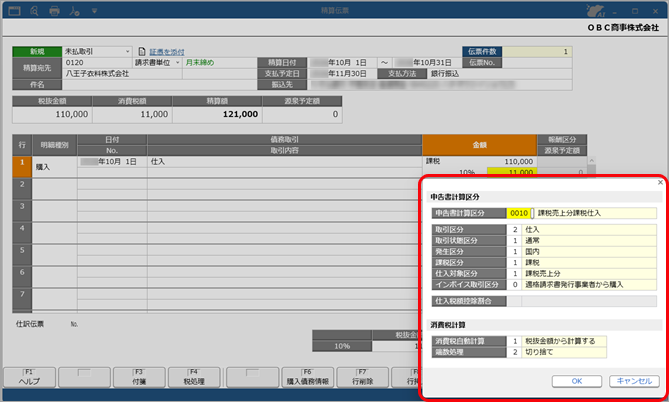Click the green 新規 status label

click(x=37, y=52)
